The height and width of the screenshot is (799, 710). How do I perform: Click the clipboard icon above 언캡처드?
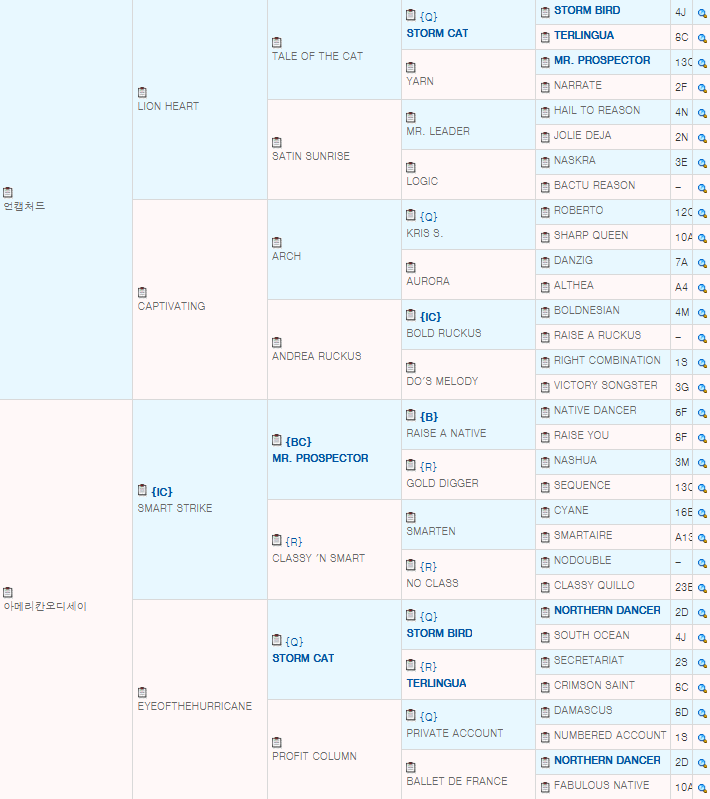point(8,192)
